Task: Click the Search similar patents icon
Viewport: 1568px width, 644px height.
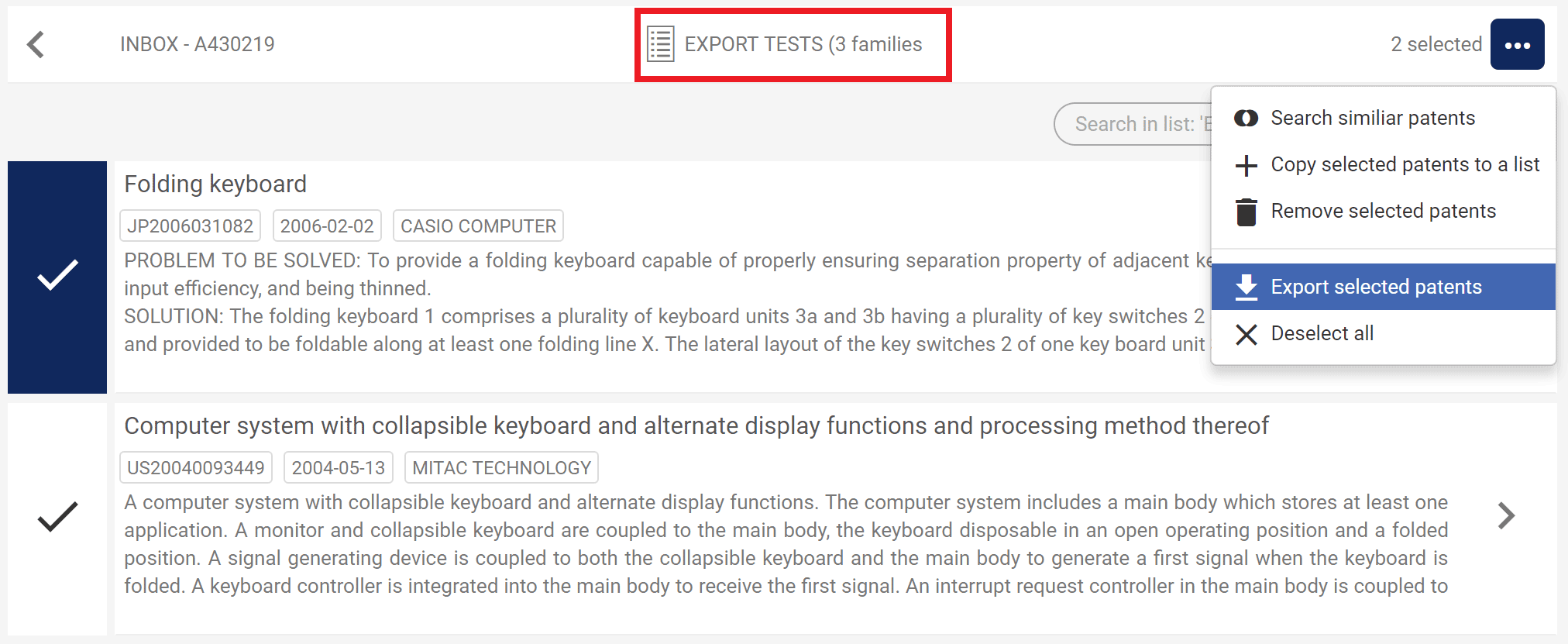Action: point(1246,118)
